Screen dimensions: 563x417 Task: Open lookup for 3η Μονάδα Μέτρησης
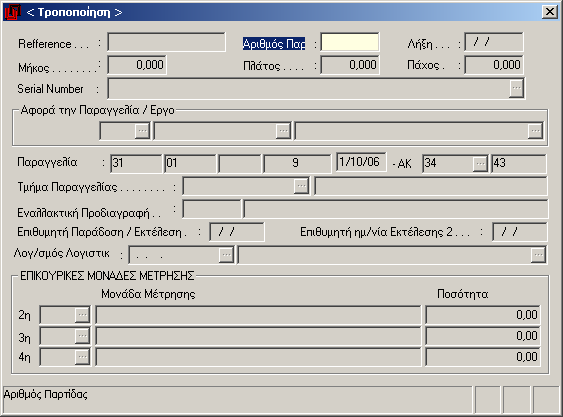[82, 336]
